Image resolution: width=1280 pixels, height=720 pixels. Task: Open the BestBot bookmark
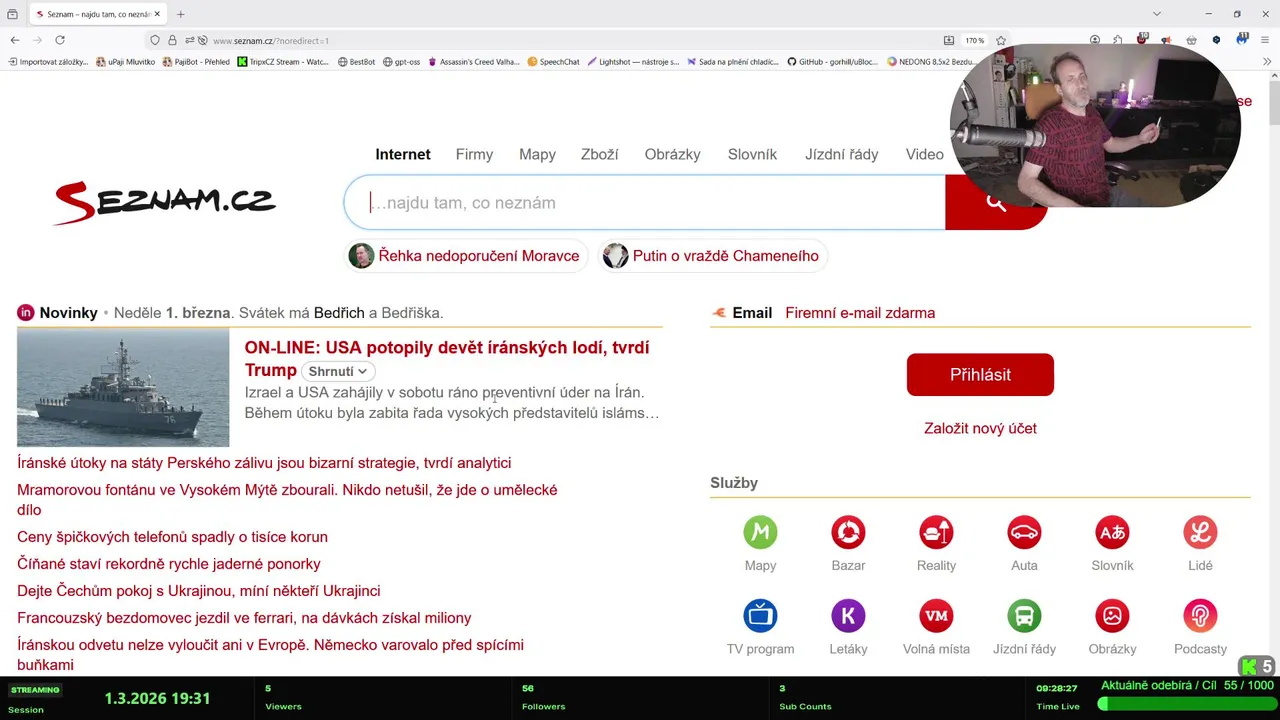[356, 62]
